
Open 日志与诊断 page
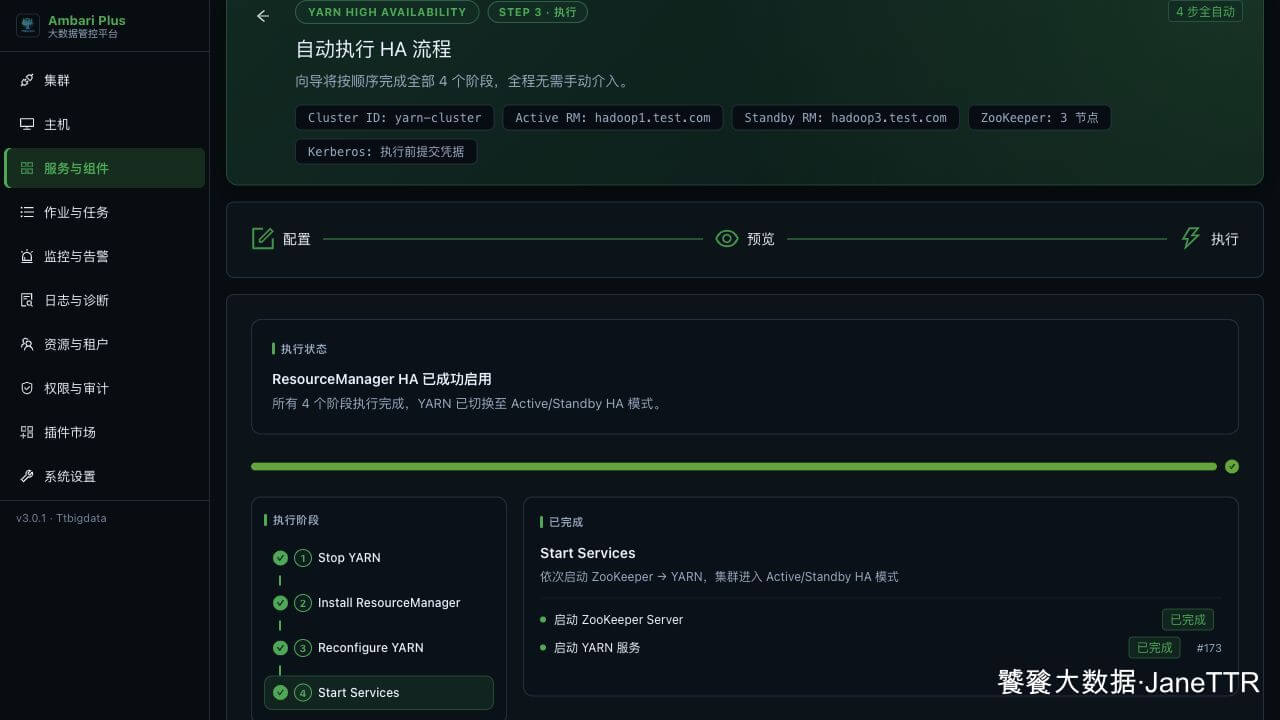(x=105, y=300)
